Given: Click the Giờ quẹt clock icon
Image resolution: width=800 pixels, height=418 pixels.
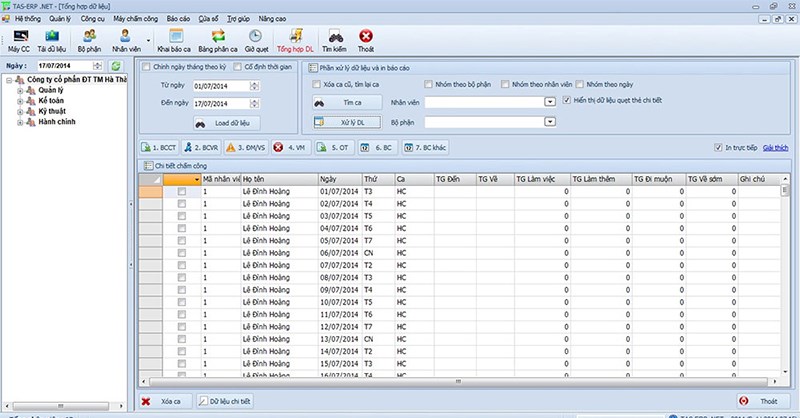Looking at the screenshot, I should tap(256, 40).
